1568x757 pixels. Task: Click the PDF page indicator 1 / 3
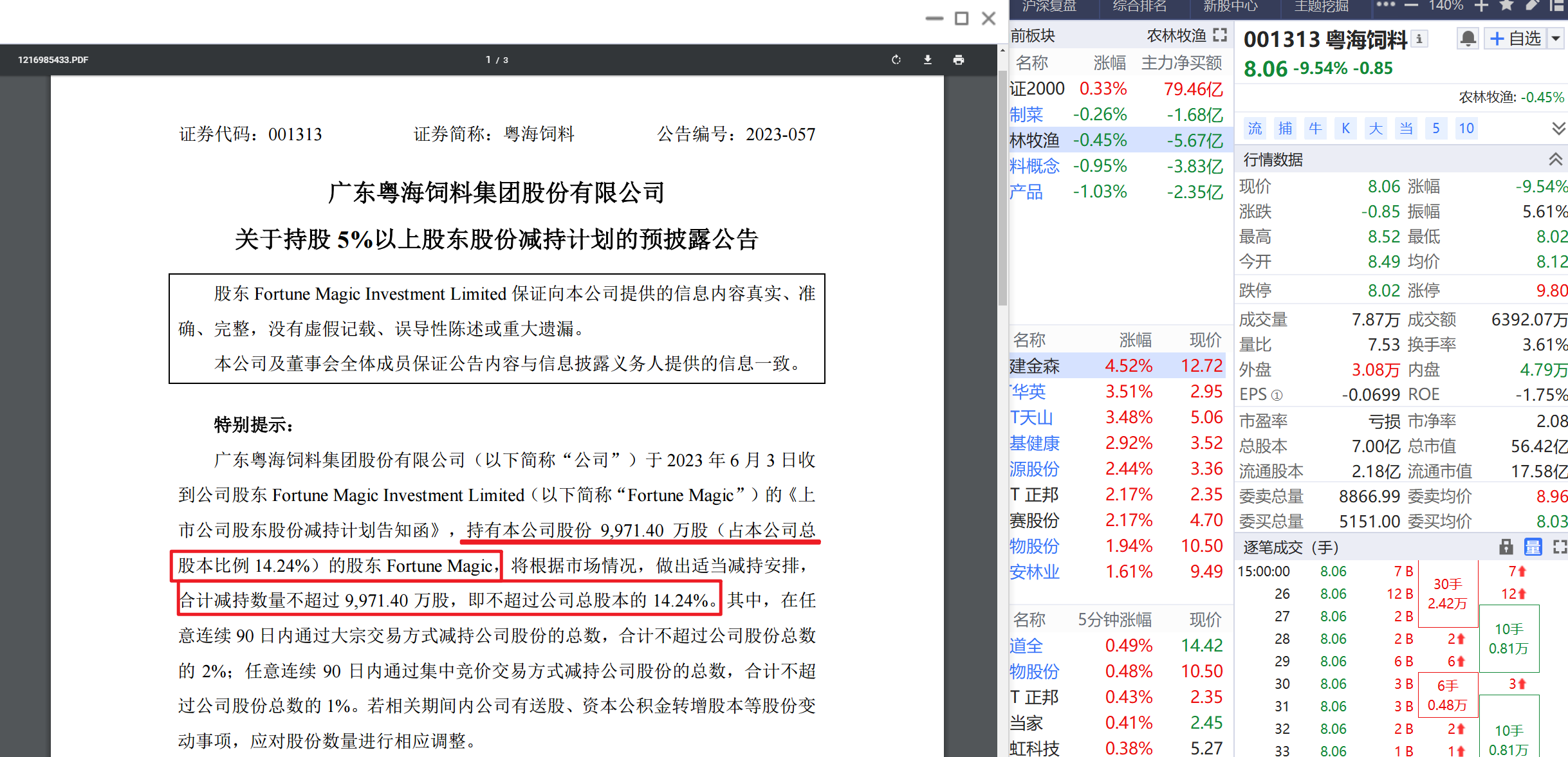(497, 60)
